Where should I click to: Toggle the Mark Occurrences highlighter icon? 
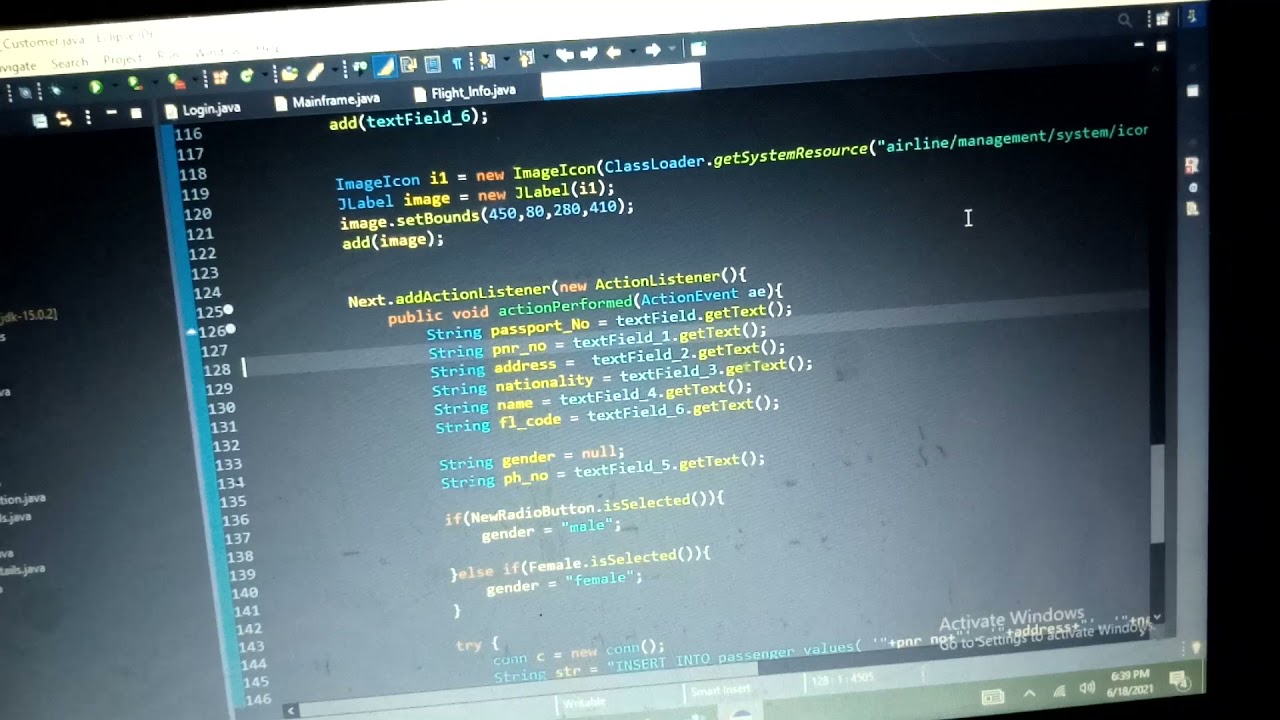pyautogui.click(x=385, y=66)
